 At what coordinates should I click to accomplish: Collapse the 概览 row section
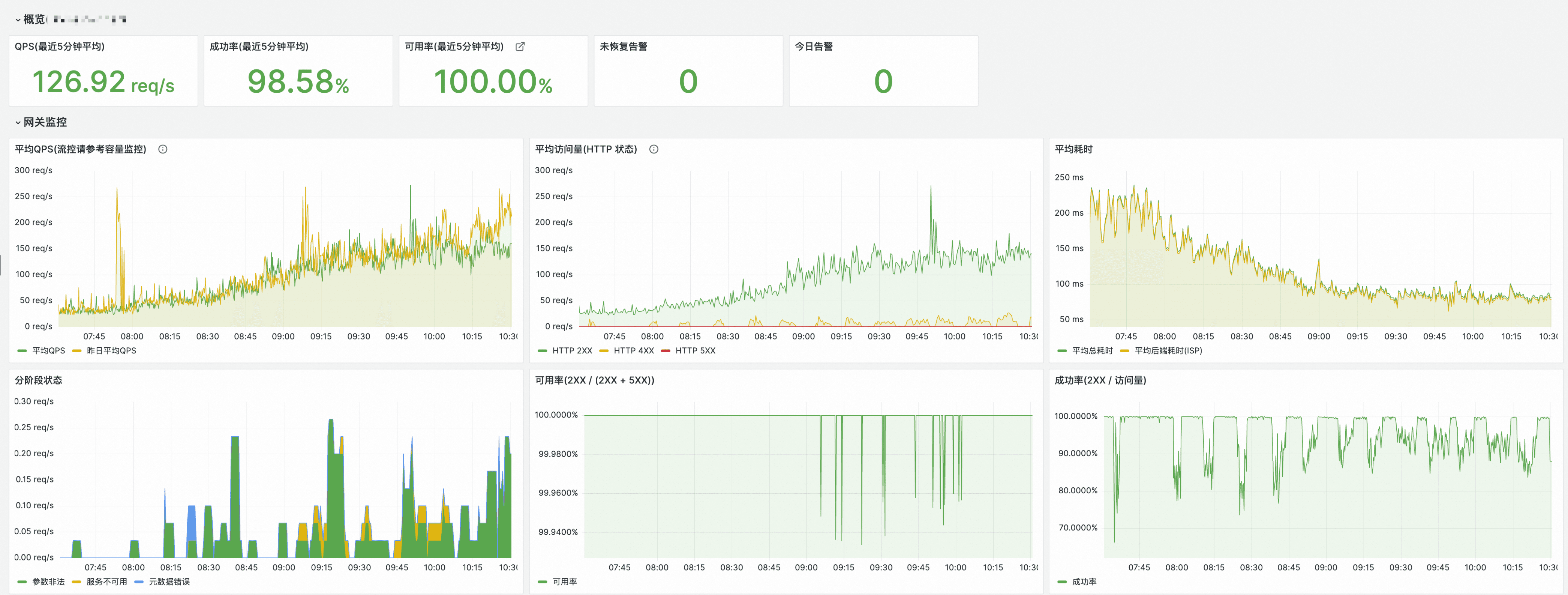[18, 20]
